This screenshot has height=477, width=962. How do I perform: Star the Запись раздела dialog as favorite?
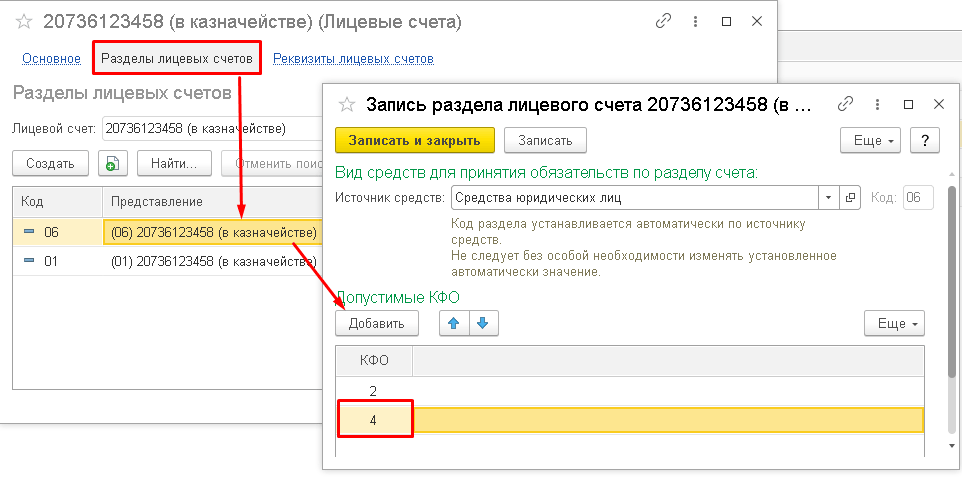point(347,105)
